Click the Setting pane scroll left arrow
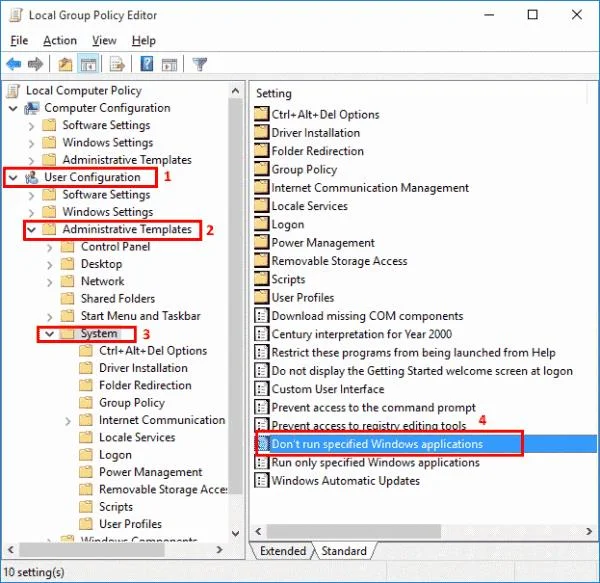This screenshot has width=600, height=583. click(258, 531)
